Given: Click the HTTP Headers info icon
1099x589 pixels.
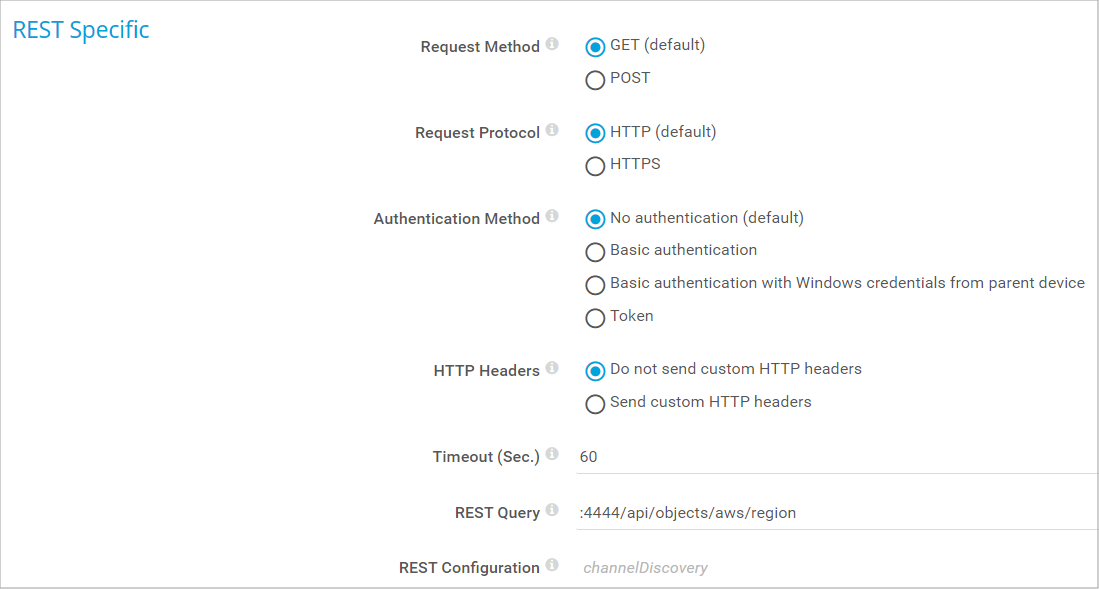Looking at the screenshot, I should (552, 369).
